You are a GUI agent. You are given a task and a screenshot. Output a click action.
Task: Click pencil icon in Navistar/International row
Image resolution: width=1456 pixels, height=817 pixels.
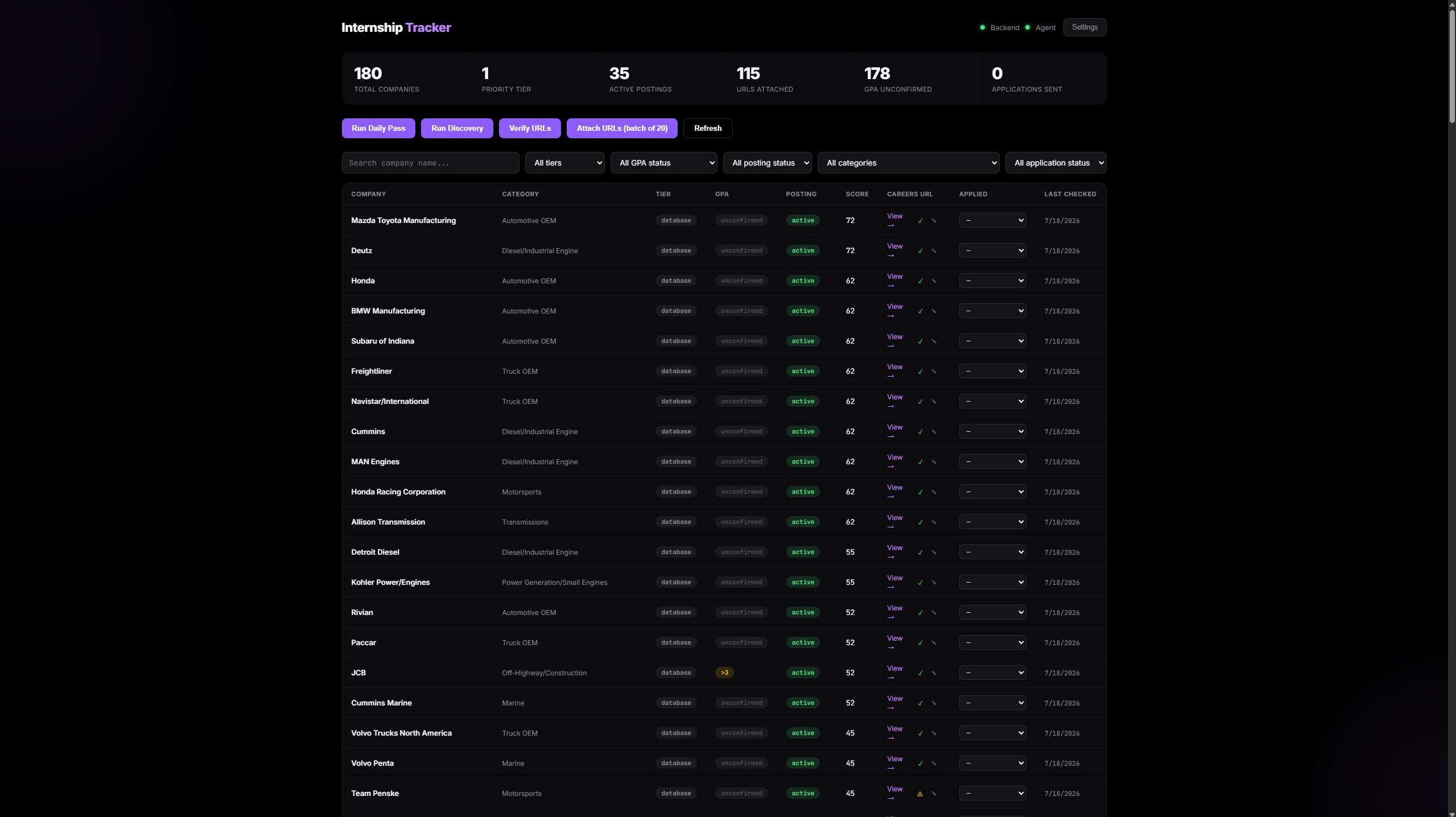coord(934,402)
